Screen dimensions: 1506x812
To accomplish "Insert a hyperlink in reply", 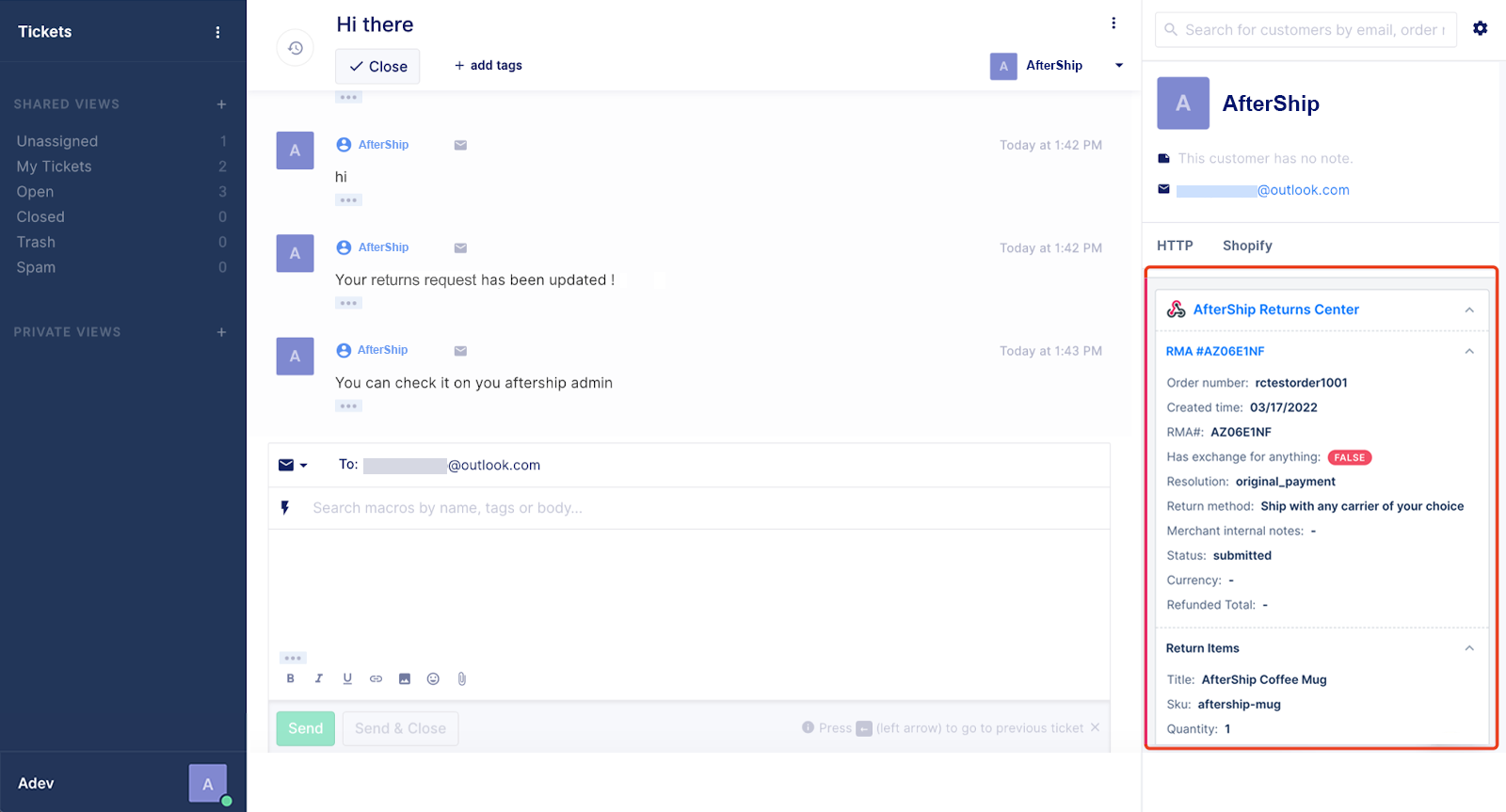I will 376,678.
